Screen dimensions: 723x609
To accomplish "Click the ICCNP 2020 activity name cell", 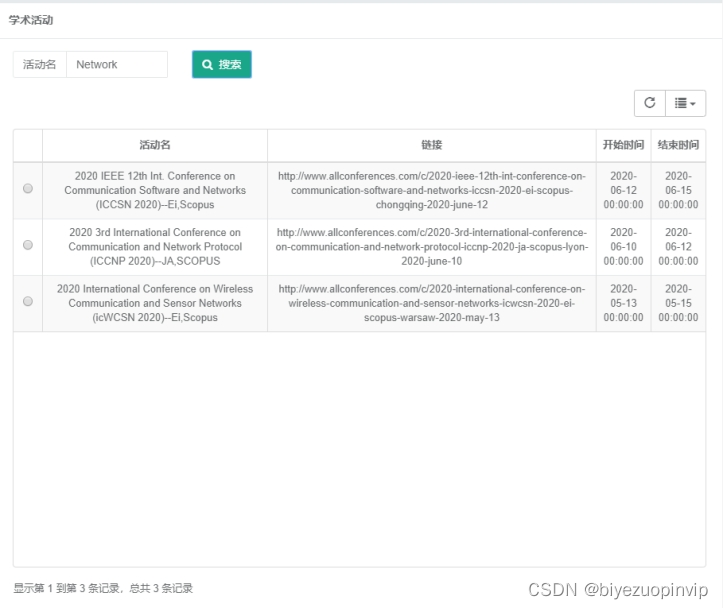I will [155, 247].
